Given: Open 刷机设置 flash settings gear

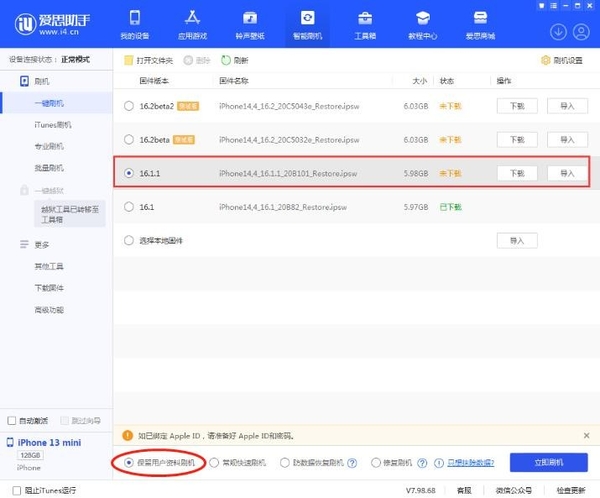Looking at the screenshot, I should click(x=562, y=60).
